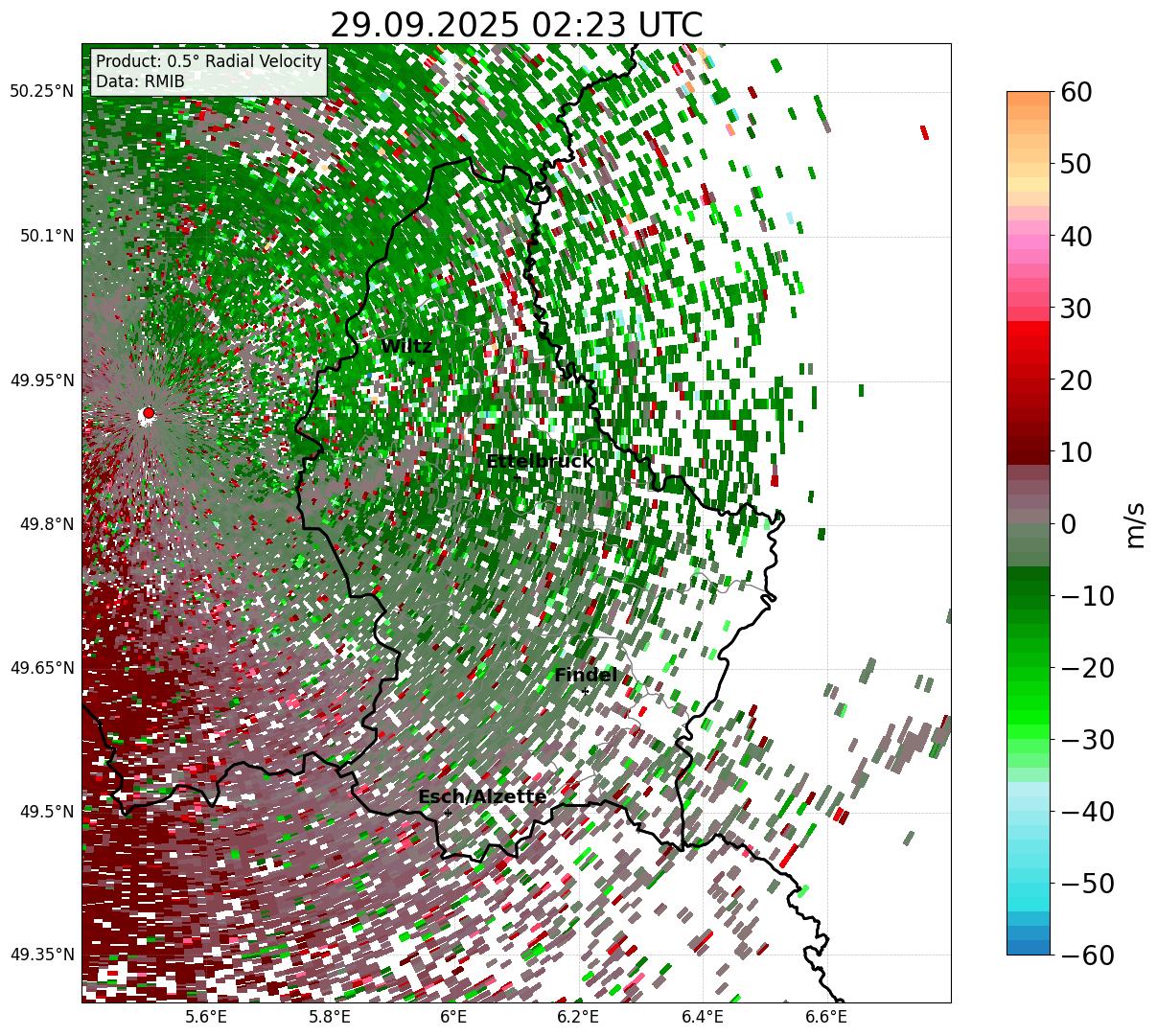The height and width of the screenshot is (1036, 1157).
Task: Click the orange 60 m/s colorbar segment
Action: (x=1029, y=98)
